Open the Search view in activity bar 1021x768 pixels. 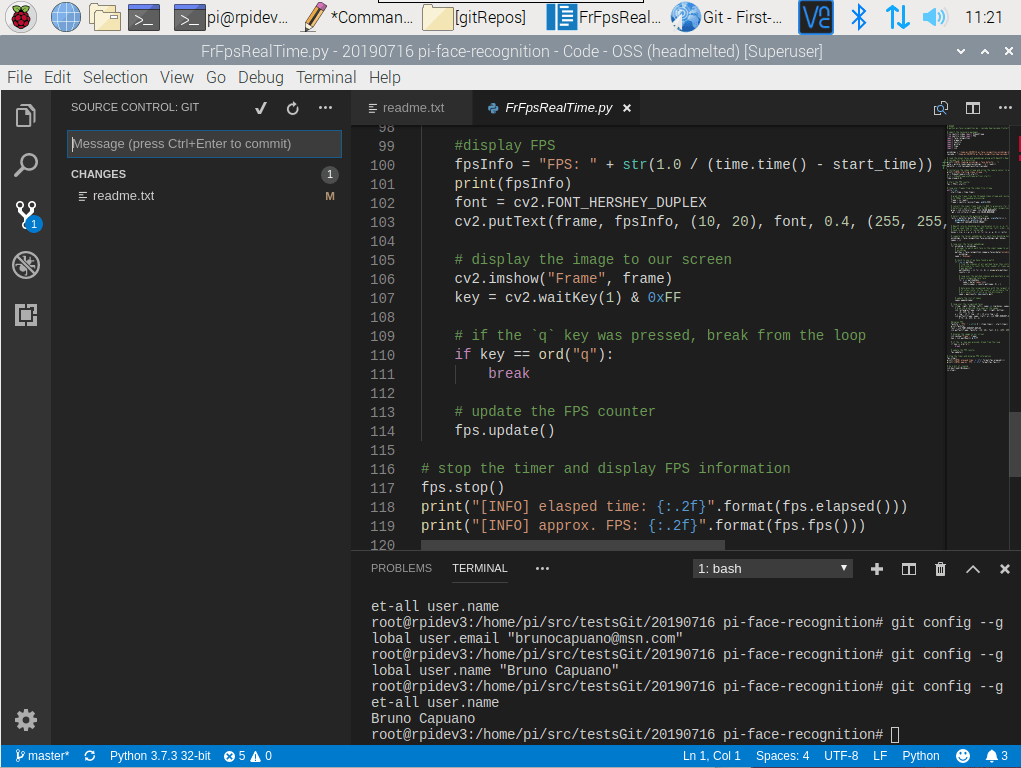[26, 165]
